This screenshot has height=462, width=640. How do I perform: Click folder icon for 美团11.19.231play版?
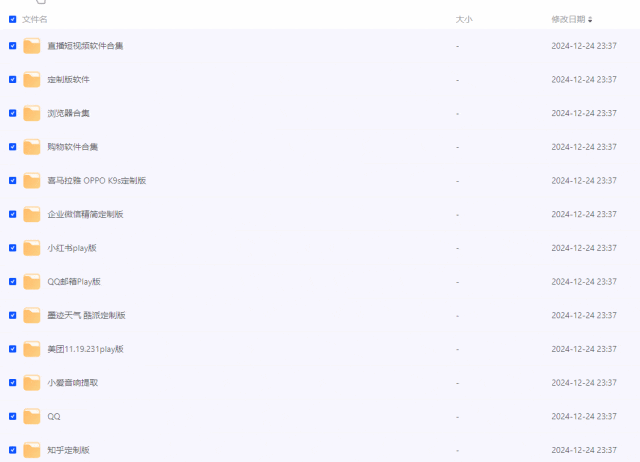coord(31,349)
